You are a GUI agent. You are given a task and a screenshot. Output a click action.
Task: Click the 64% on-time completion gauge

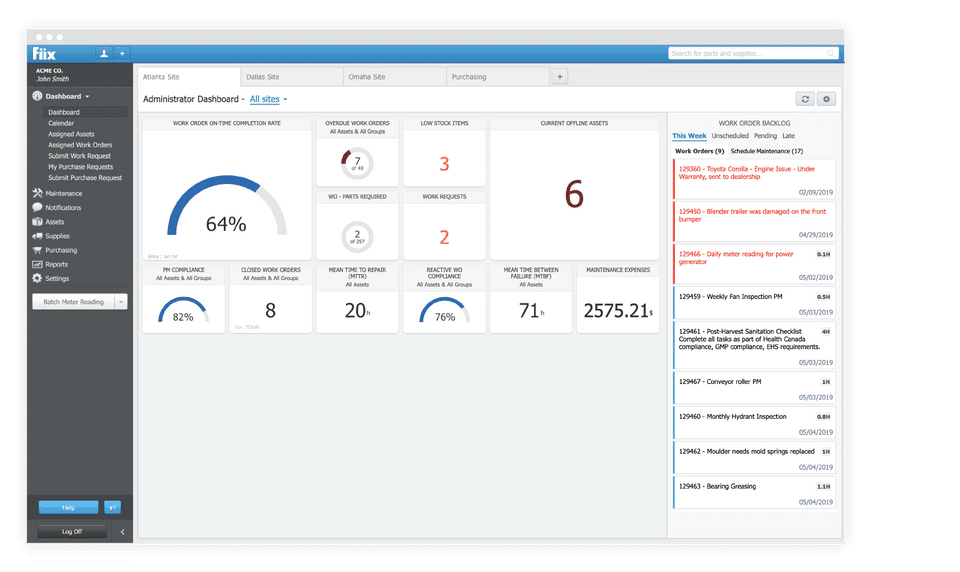point(227,207)
